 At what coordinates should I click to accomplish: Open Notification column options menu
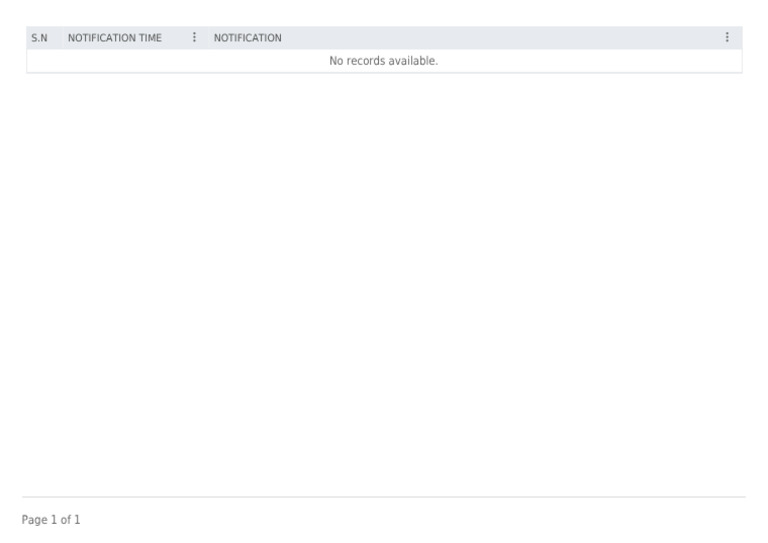pyautogui.click(x=727, y=38)
